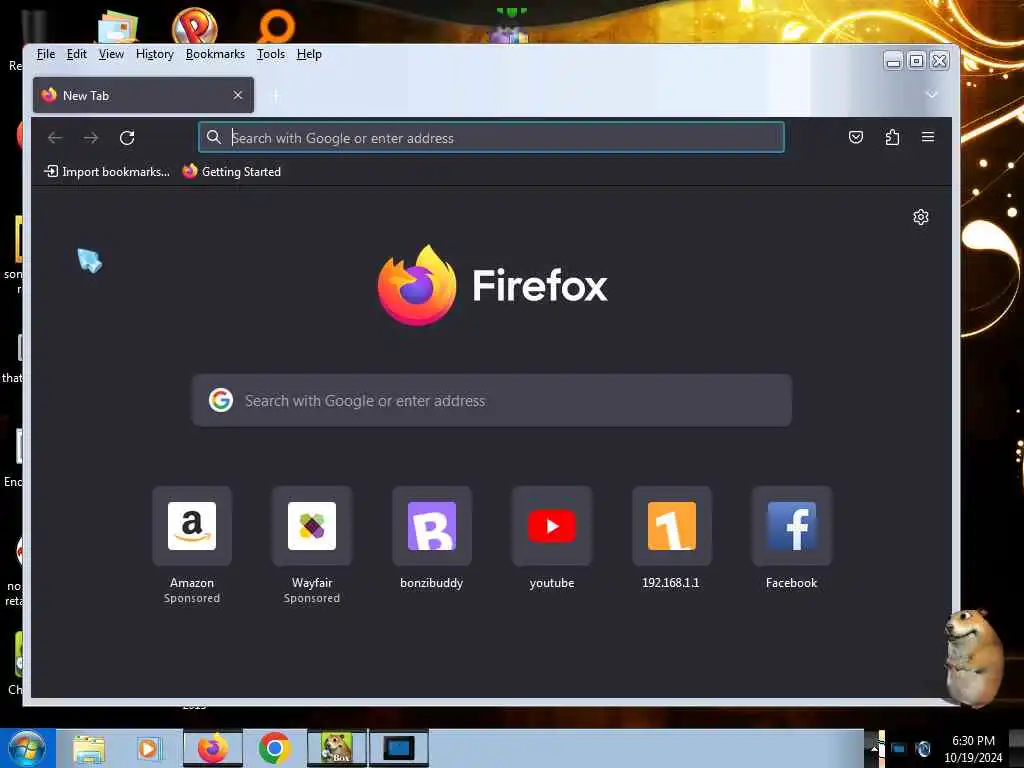Show hidden system tray icons
Image resolution: width=1024 pixels, height=768 pixels.
874,748
